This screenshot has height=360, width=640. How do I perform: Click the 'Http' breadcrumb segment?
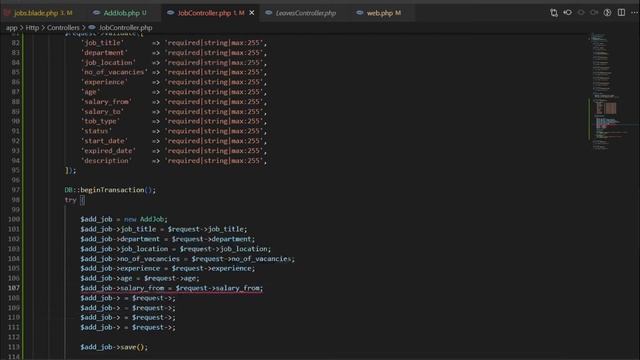(32, 28)
